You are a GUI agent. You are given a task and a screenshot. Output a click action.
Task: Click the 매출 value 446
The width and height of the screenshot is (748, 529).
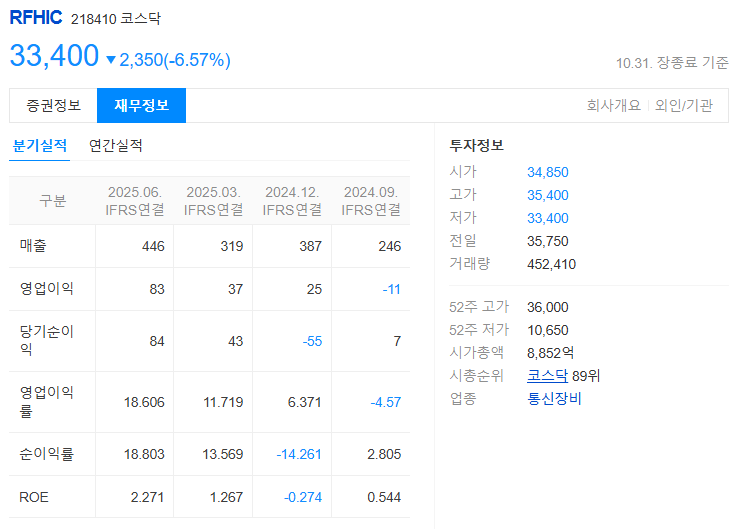[153, 246]
